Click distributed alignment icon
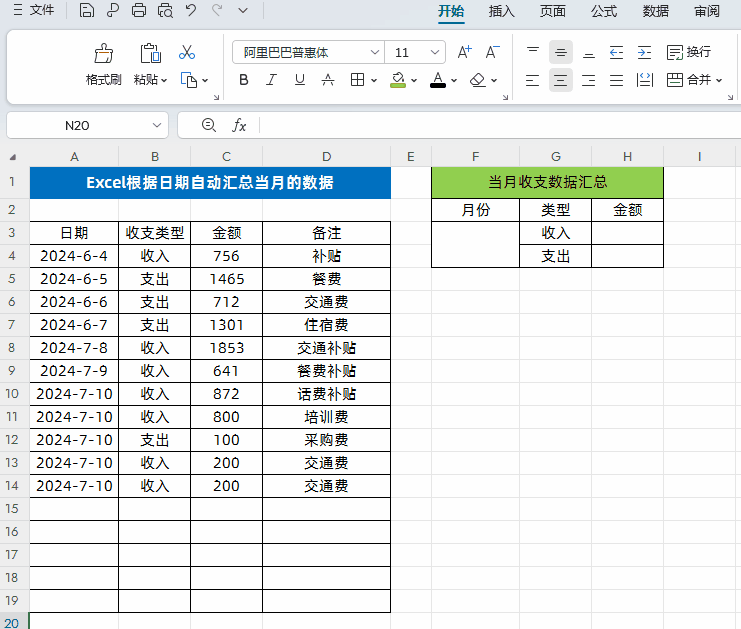The image size is (741, 629). (x=645, y=80)
